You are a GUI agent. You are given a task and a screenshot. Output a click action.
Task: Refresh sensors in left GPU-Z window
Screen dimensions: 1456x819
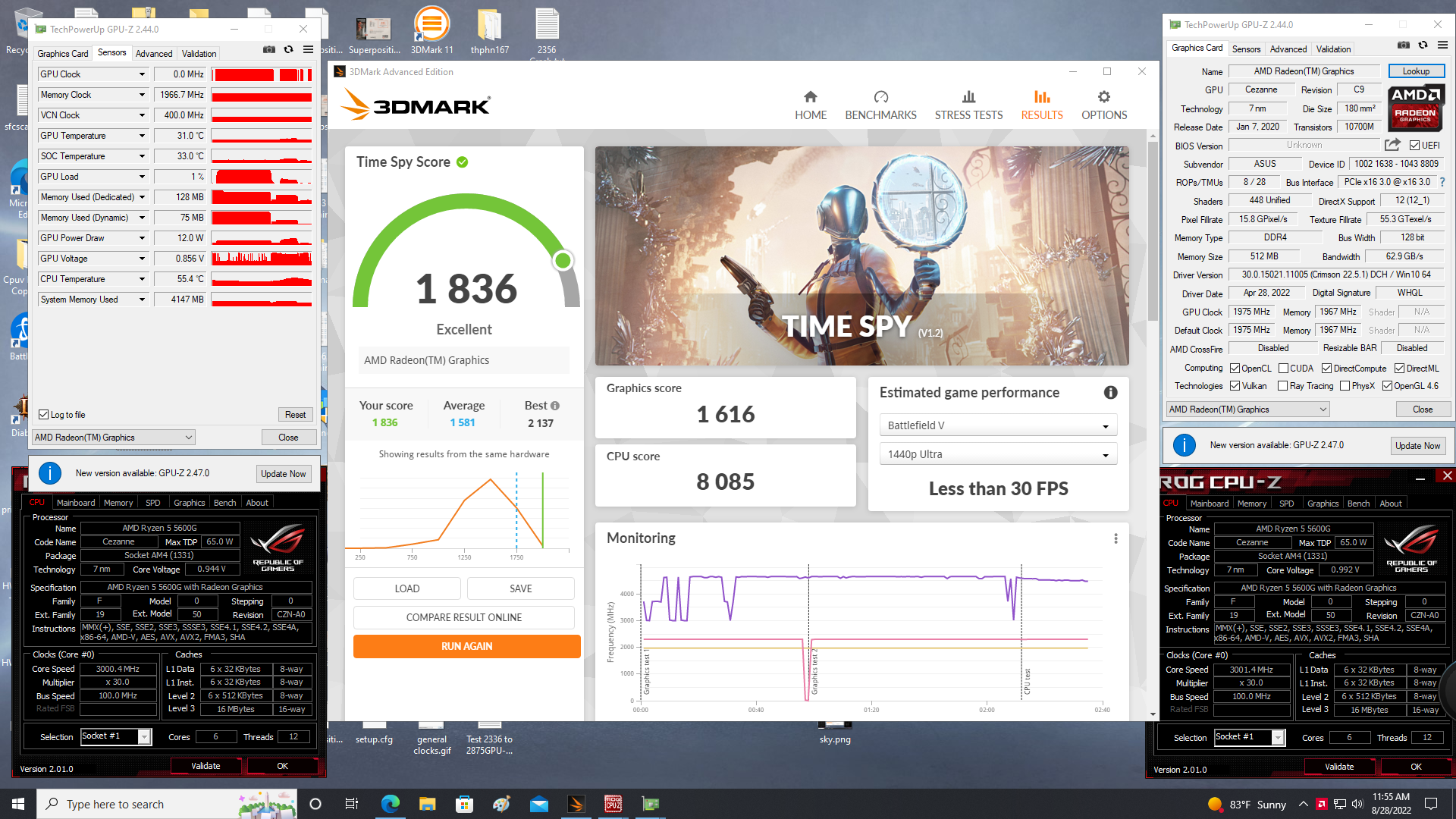(288, 50)
